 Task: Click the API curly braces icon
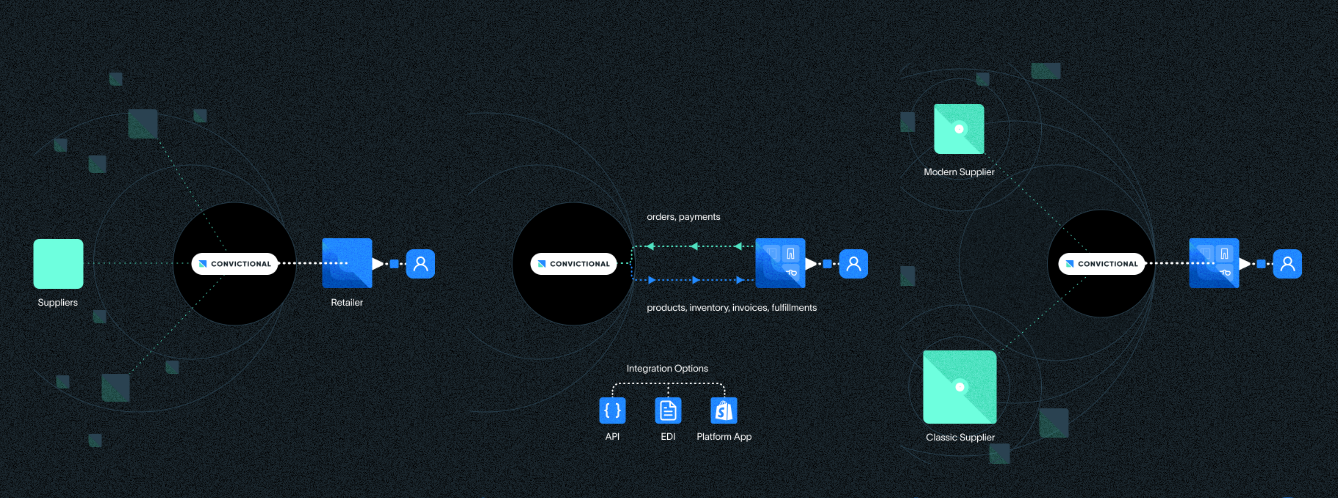[x=612, y=410]
